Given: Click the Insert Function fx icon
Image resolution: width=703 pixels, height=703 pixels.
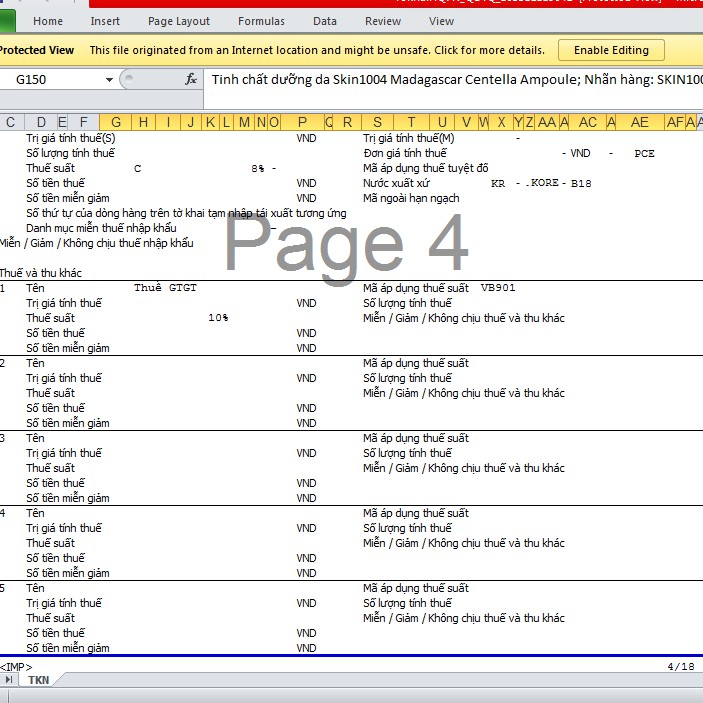Looking at the screenshot, I should 191,79.
